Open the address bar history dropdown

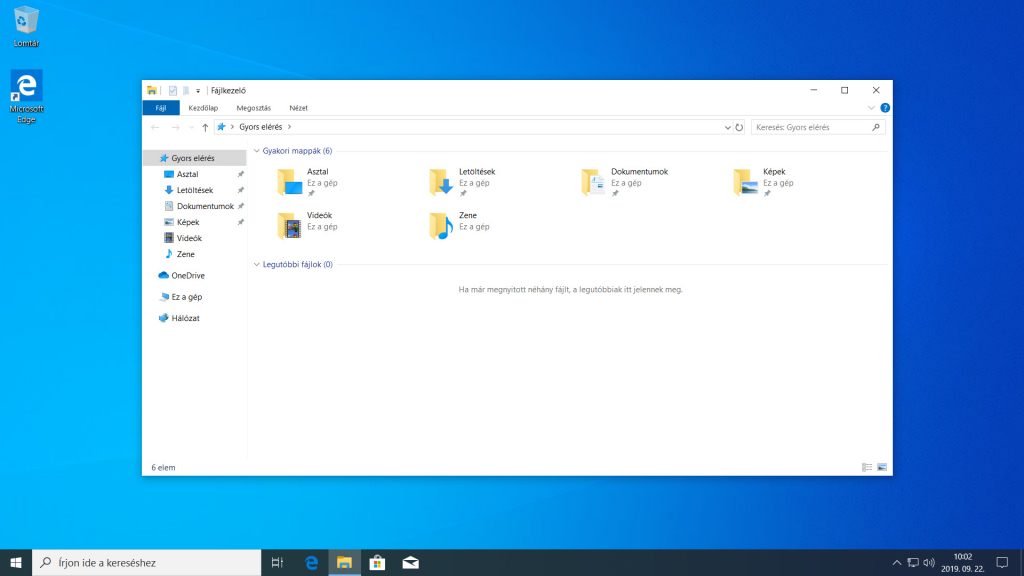pos(728,127)
